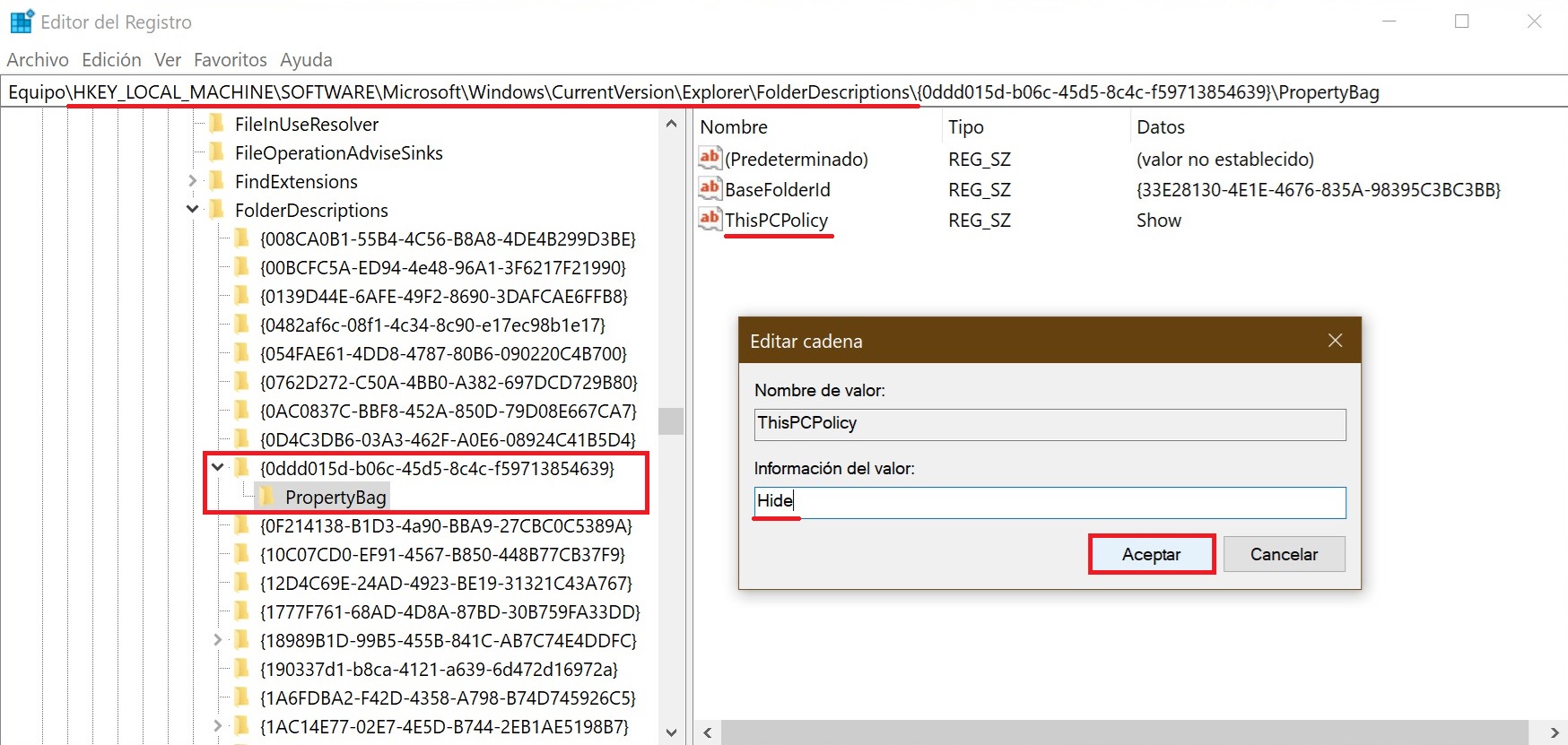Click the Información del valor field
1568x745 pixels.
pyautogui.click(x=1050, y=502)
